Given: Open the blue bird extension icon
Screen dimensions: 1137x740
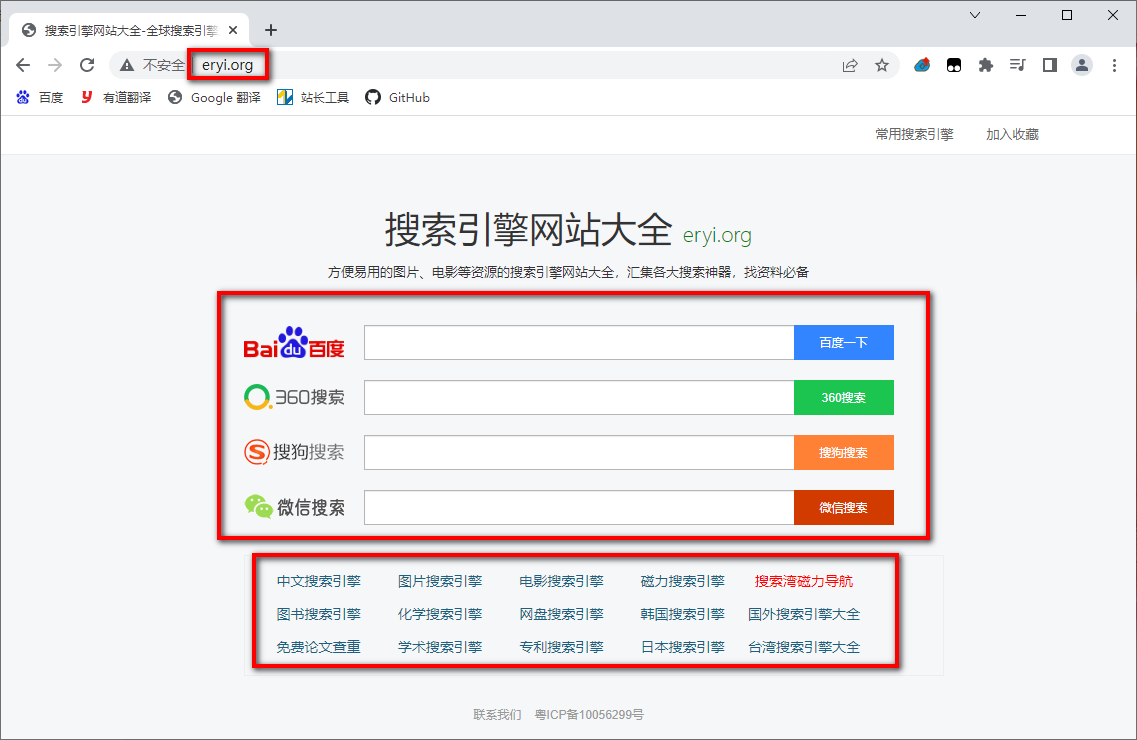Looking at the screenshot, I should tap(922, 65).
